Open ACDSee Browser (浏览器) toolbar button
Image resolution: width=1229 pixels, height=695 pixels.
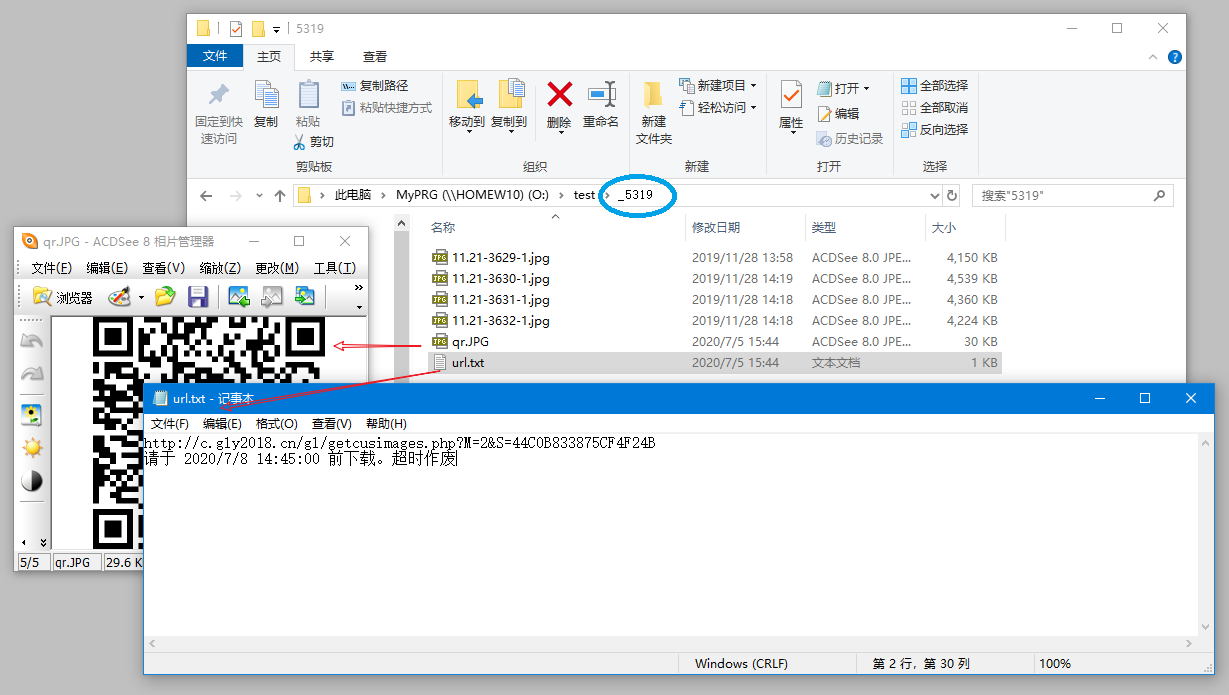click(62, 297)
